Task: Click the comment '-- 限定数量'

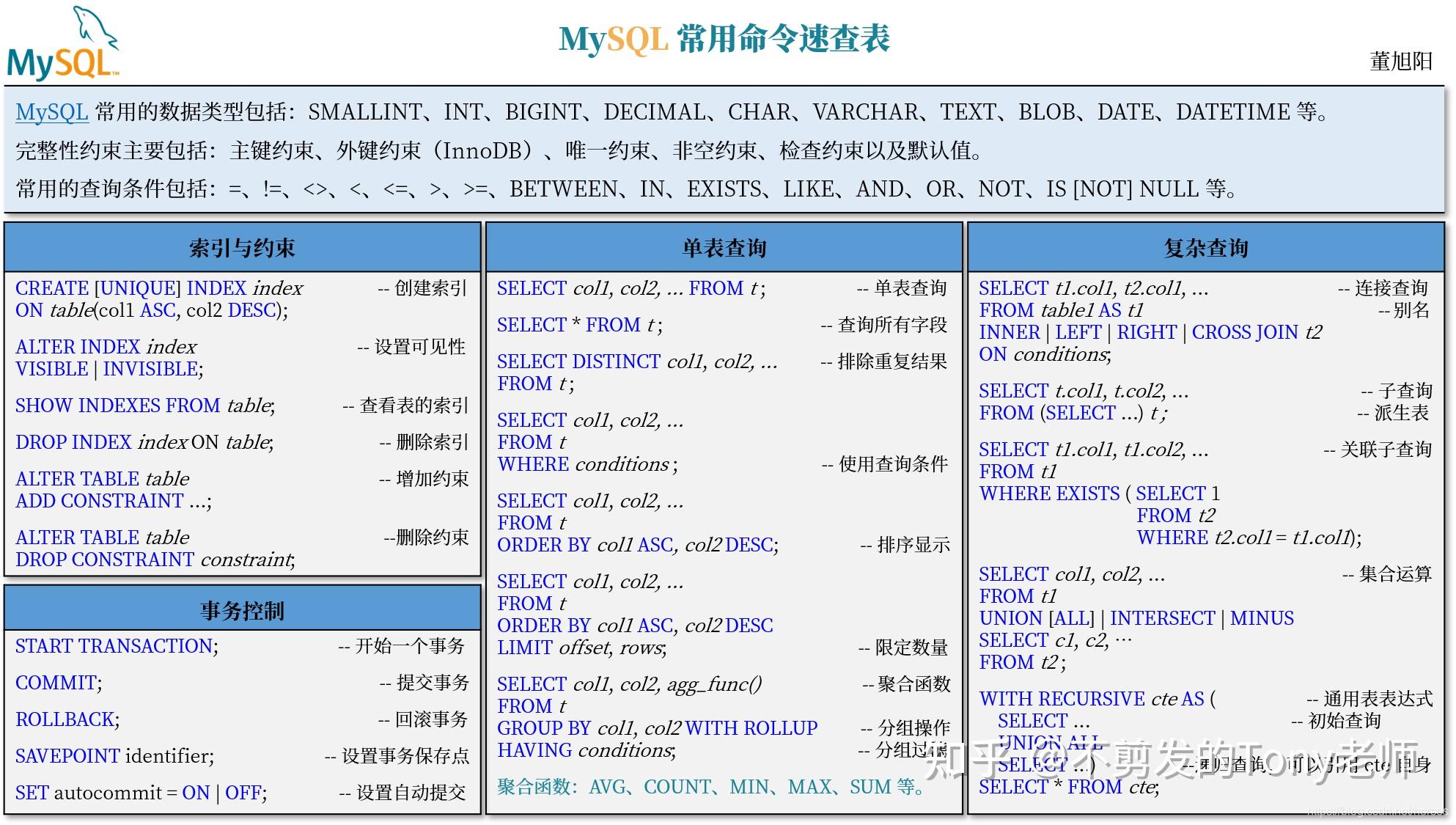Action: point(903,648)
